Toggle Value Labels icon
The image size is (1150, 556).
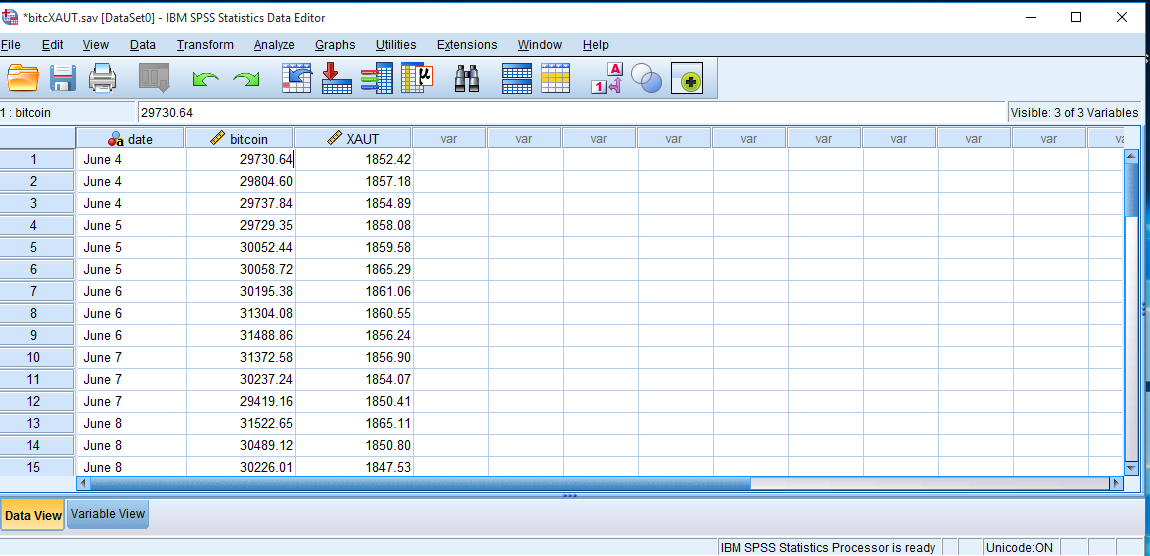pos(607,78)
